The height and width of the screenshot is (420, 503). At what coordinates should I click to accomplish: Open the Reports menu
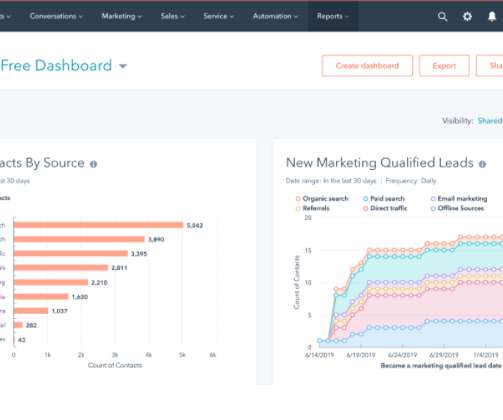coord(333,16)
